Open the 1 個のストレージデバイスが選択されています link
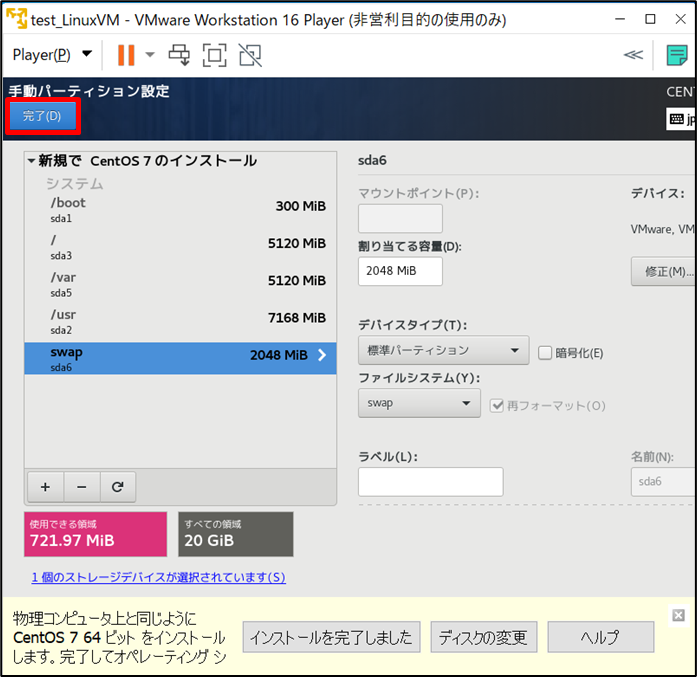Image resolution: width=697 pixels, height=677 pixels. coord(159,577)
